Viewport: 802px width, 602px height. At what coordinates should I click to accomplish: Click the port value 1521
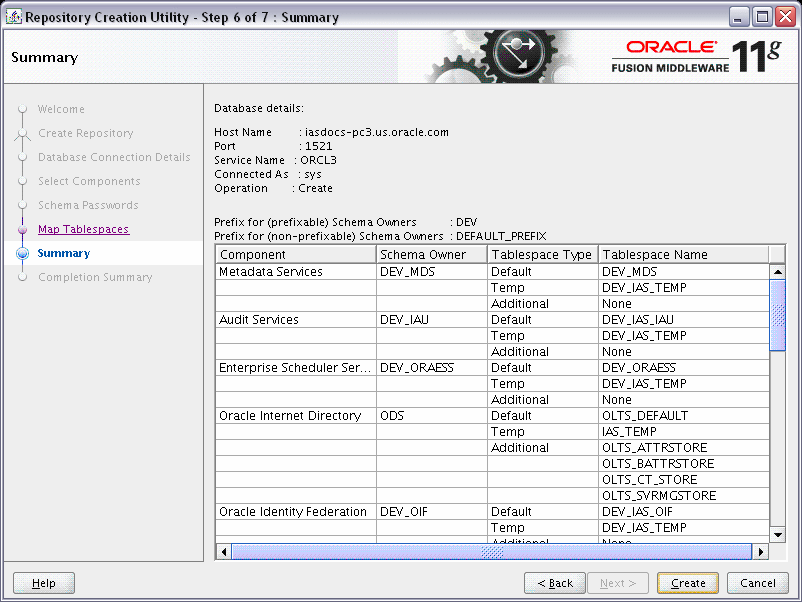pos(318,146)
